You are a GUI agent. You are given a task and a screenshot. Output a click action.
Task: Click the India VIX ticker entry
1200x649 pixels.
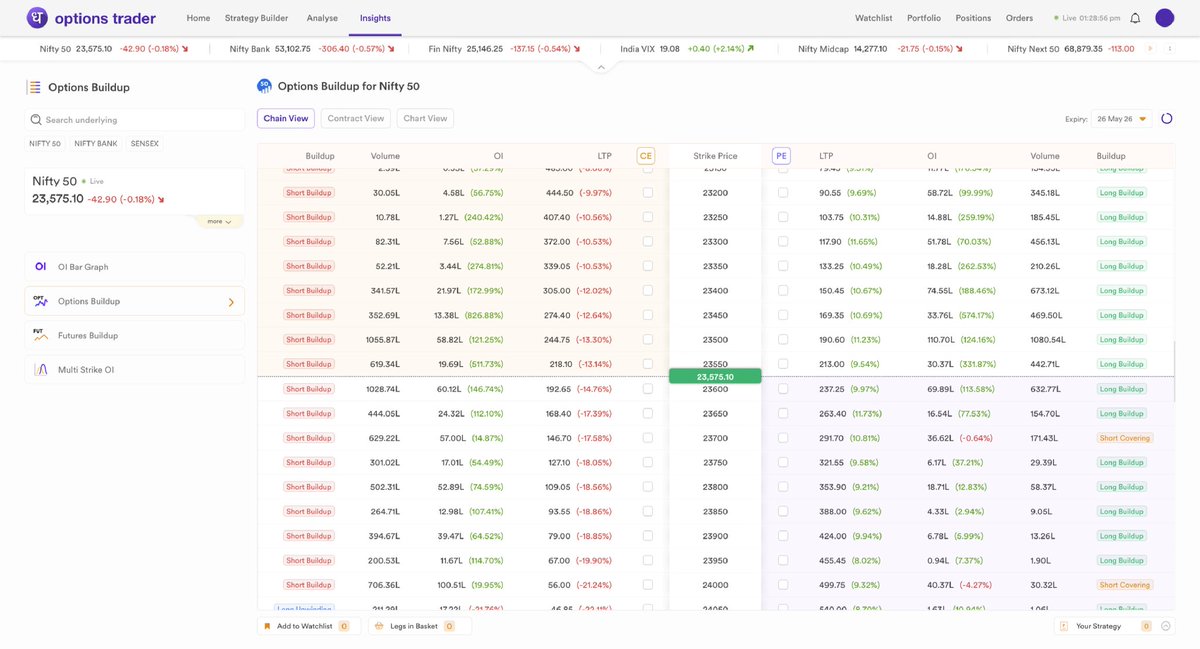pos(686,48)
